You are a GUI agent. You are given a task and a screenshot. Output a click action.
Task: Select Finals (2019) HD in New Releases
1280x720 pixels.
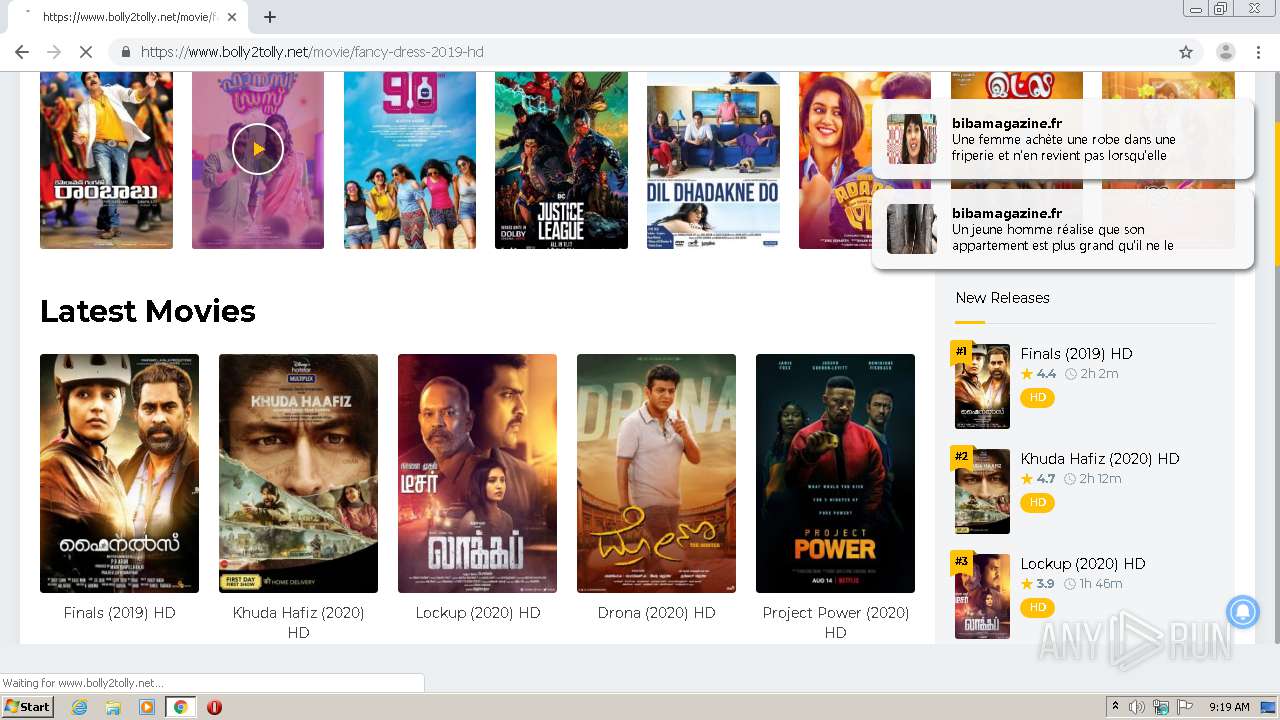1076,354
